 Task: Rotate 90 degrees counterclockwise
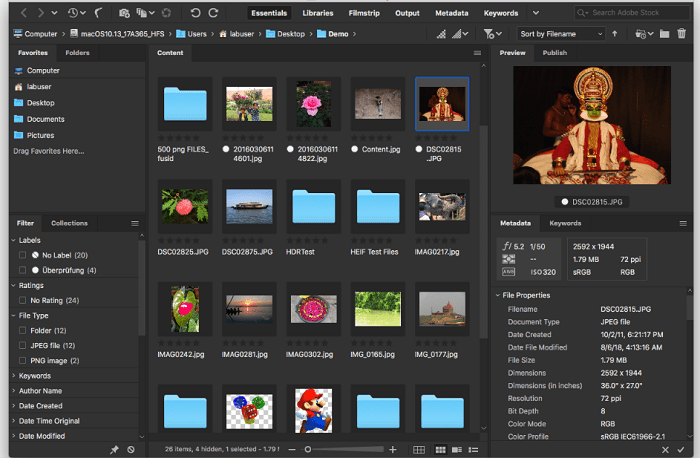[195, 13]
